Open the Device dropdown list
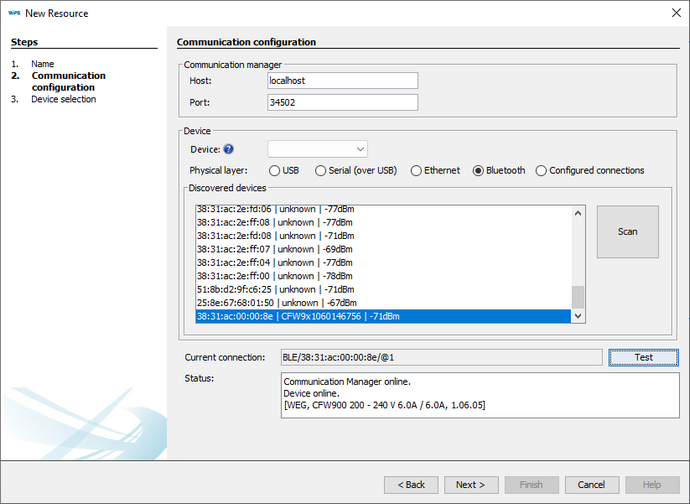The height and width of the screenshot is (504, 690). (317, 149)
